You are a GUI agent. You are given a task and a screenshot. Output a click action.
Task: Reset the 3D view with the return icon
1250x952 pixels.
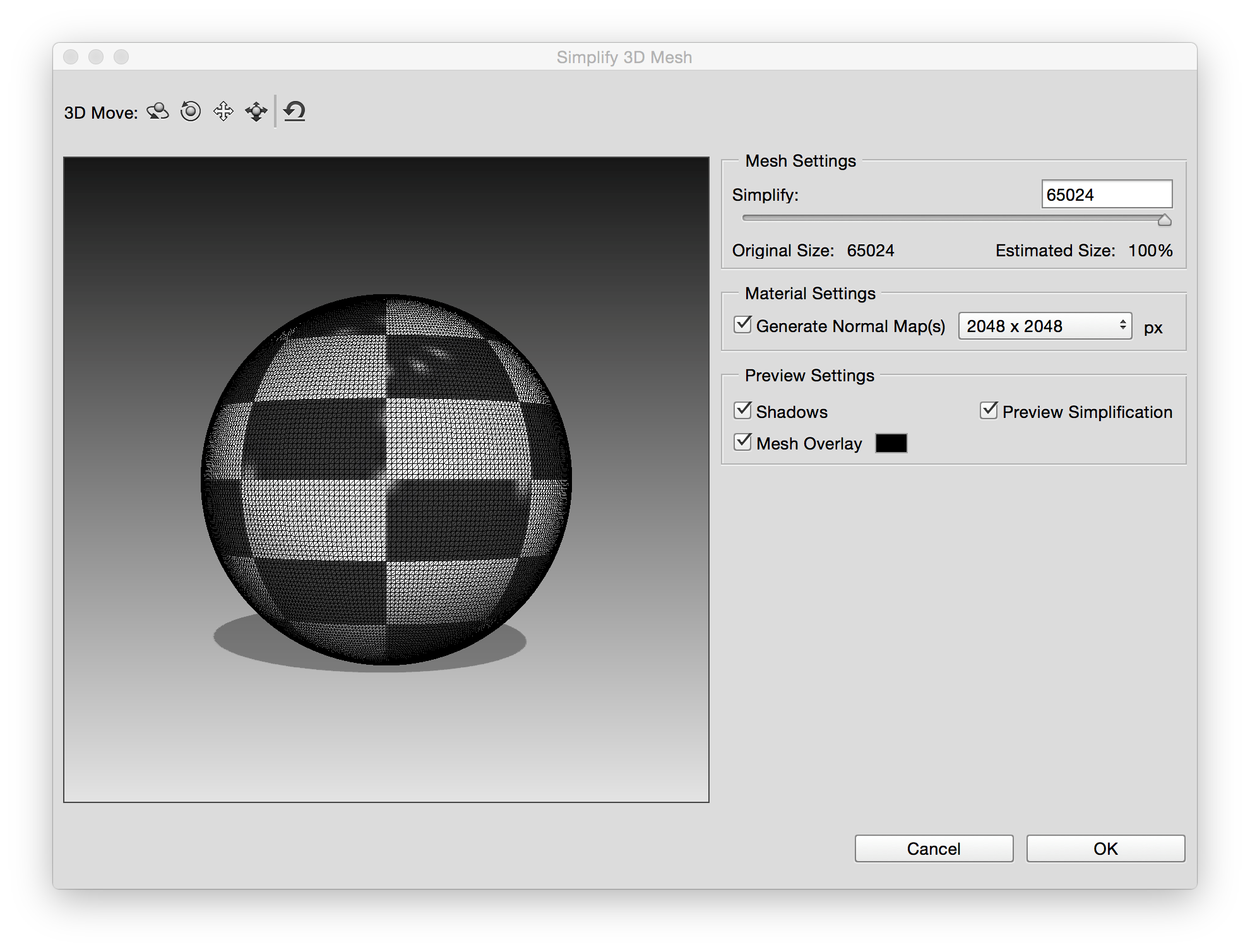click(x=294, y=111)
